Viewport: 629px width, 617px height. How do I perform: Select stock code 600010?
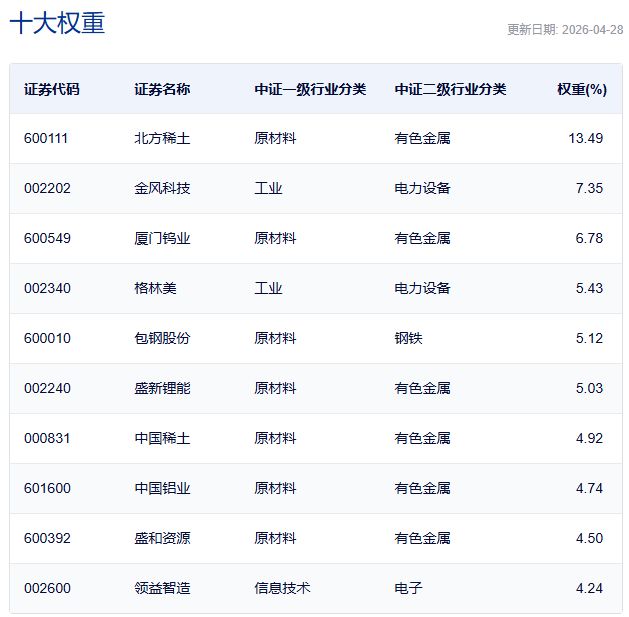(x=47, y=338)
